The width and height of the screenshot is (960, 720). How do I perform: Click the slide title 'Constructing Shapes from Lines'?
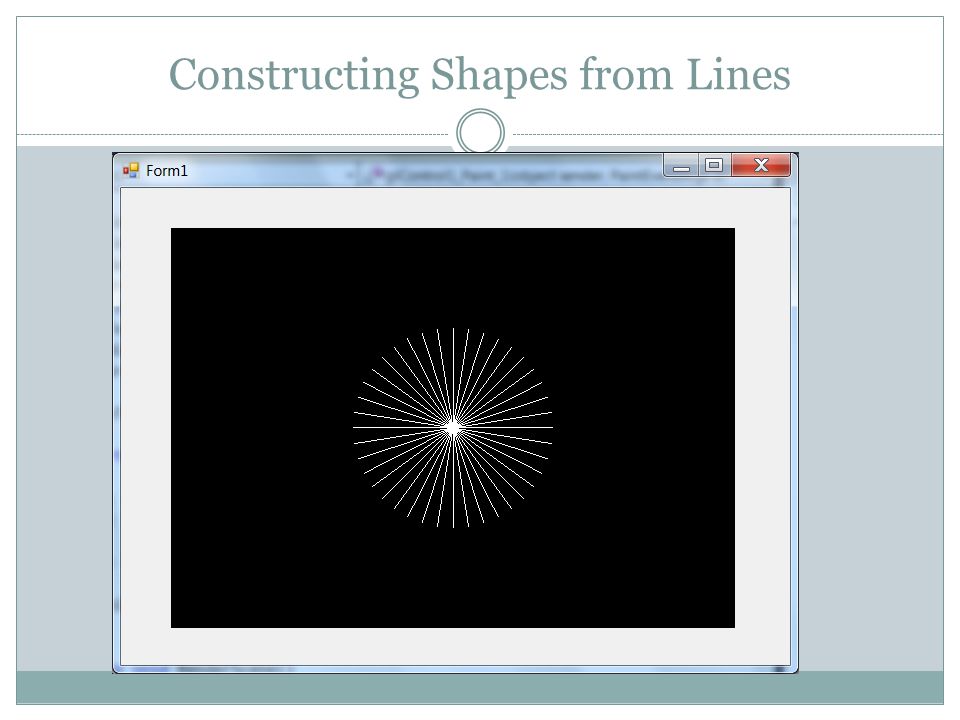(x=479, y=75)
